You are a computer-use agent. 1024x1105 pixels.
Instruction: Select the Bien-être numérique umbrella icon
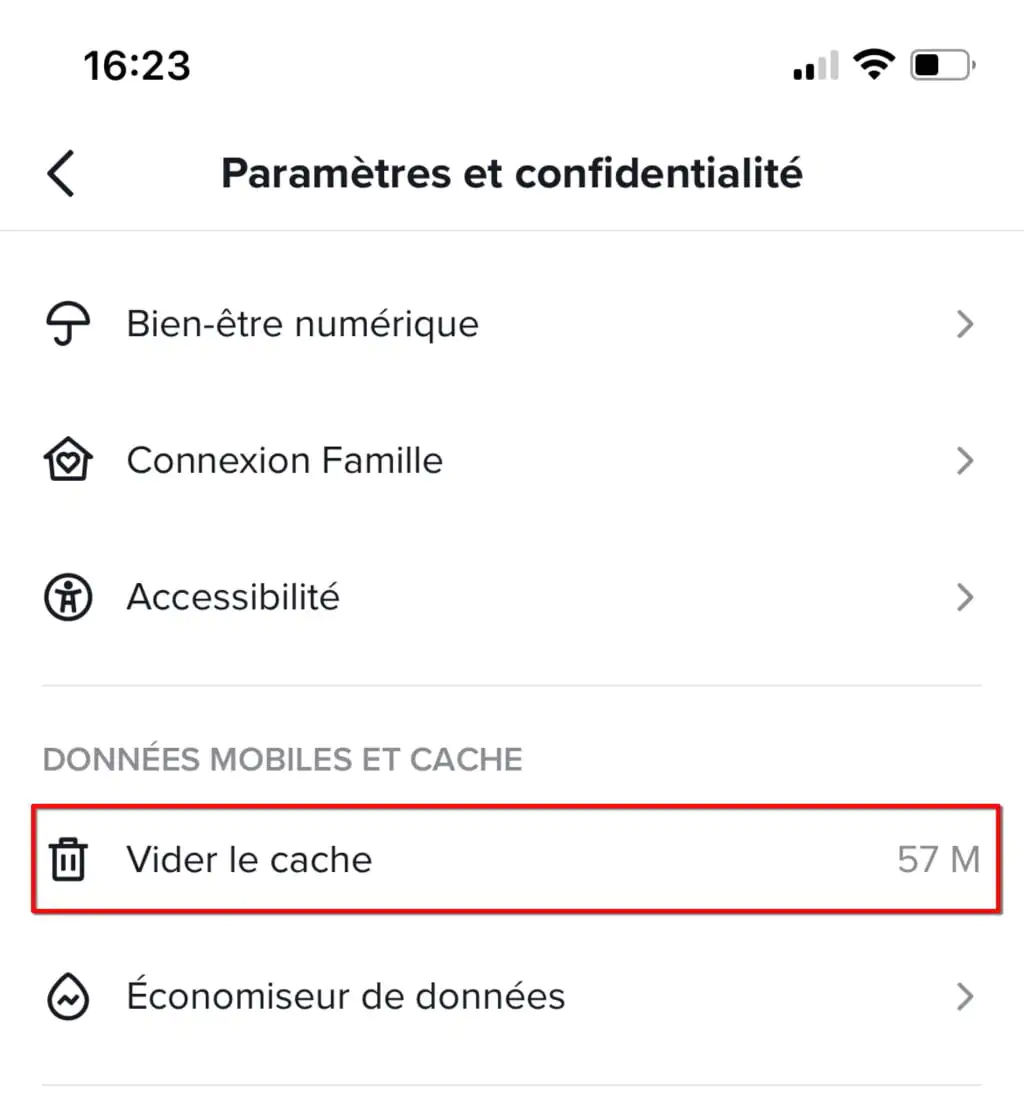[x=66, y=323]
